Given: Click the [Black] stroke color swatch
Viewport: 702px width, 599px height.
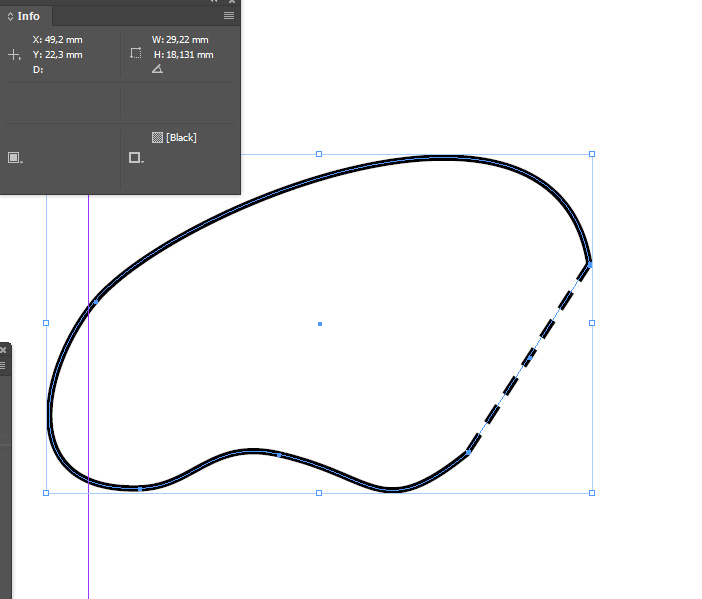Looking at the screenshot, I should 157,137.
